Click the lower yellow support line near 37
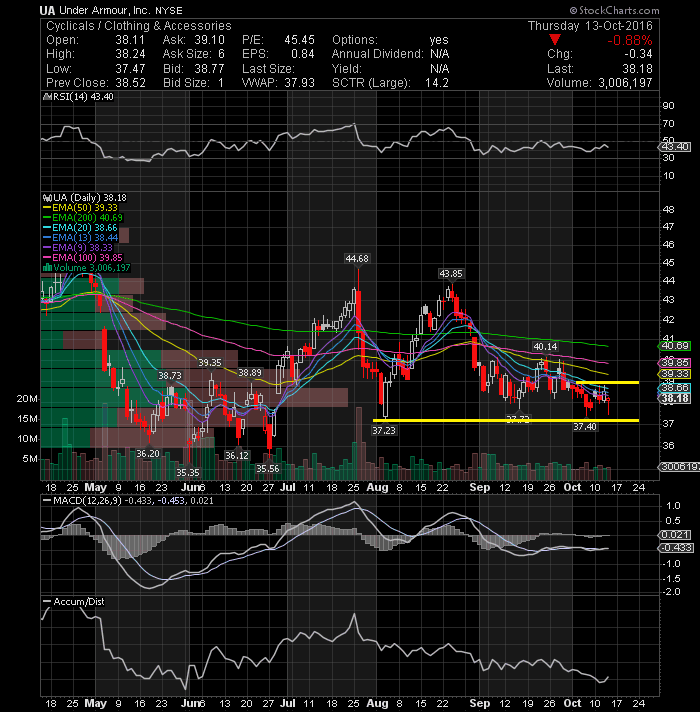 pos(506,420)
